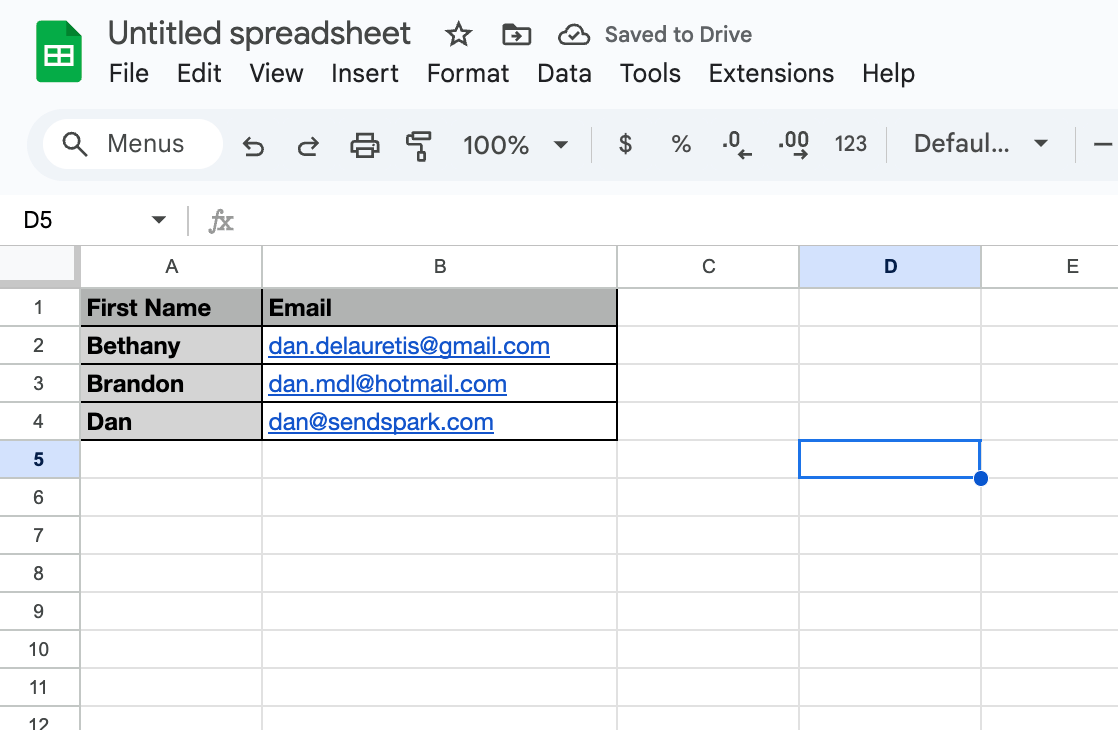Open dan@sendspark.com email link
Screen dimensions: 1118x730
(381, 422)
